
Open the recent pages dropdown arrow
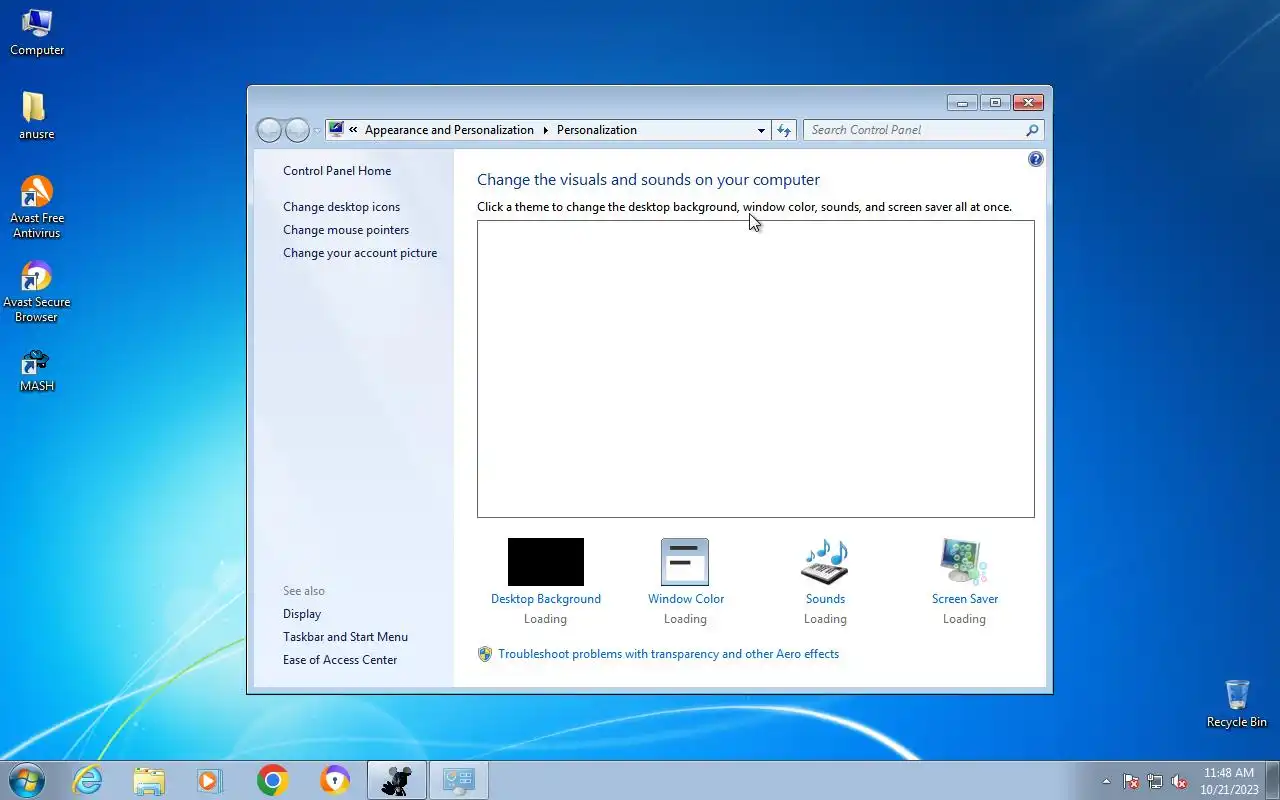coord(317,130)
